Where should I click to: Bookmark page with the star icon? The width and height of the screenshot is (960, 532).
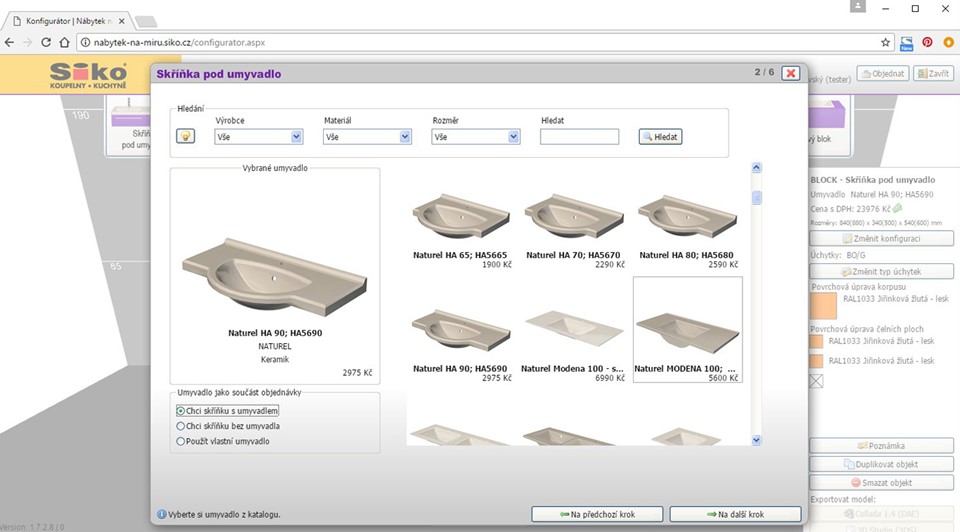(x=886, y=43)
